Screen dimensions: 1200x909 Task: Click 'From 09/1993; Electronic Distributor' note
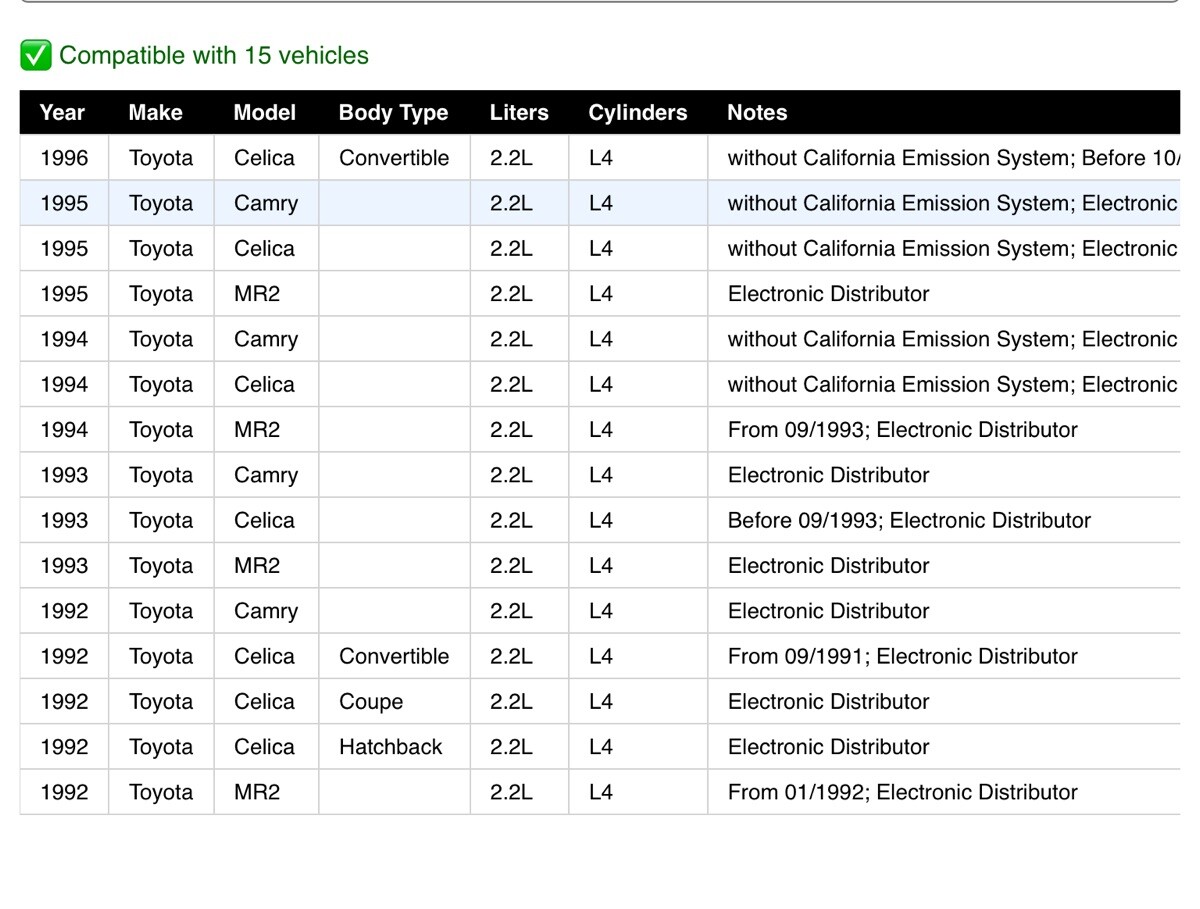[903, 430]
